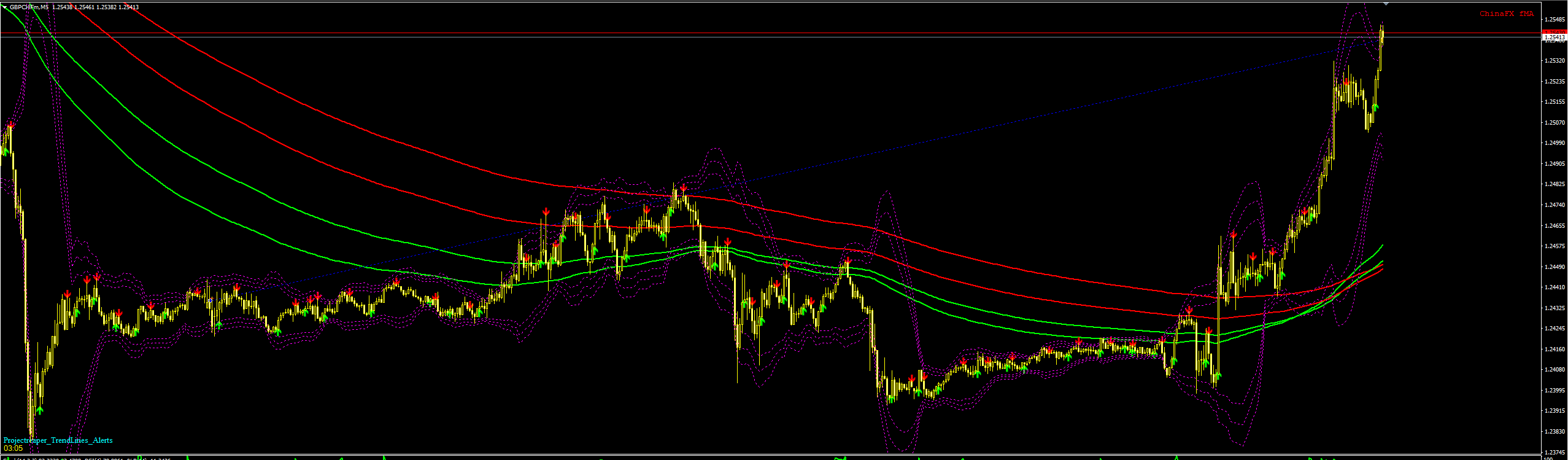Click the 1.23830 price axis label
1568x460 pixels.
[1554, 432]
